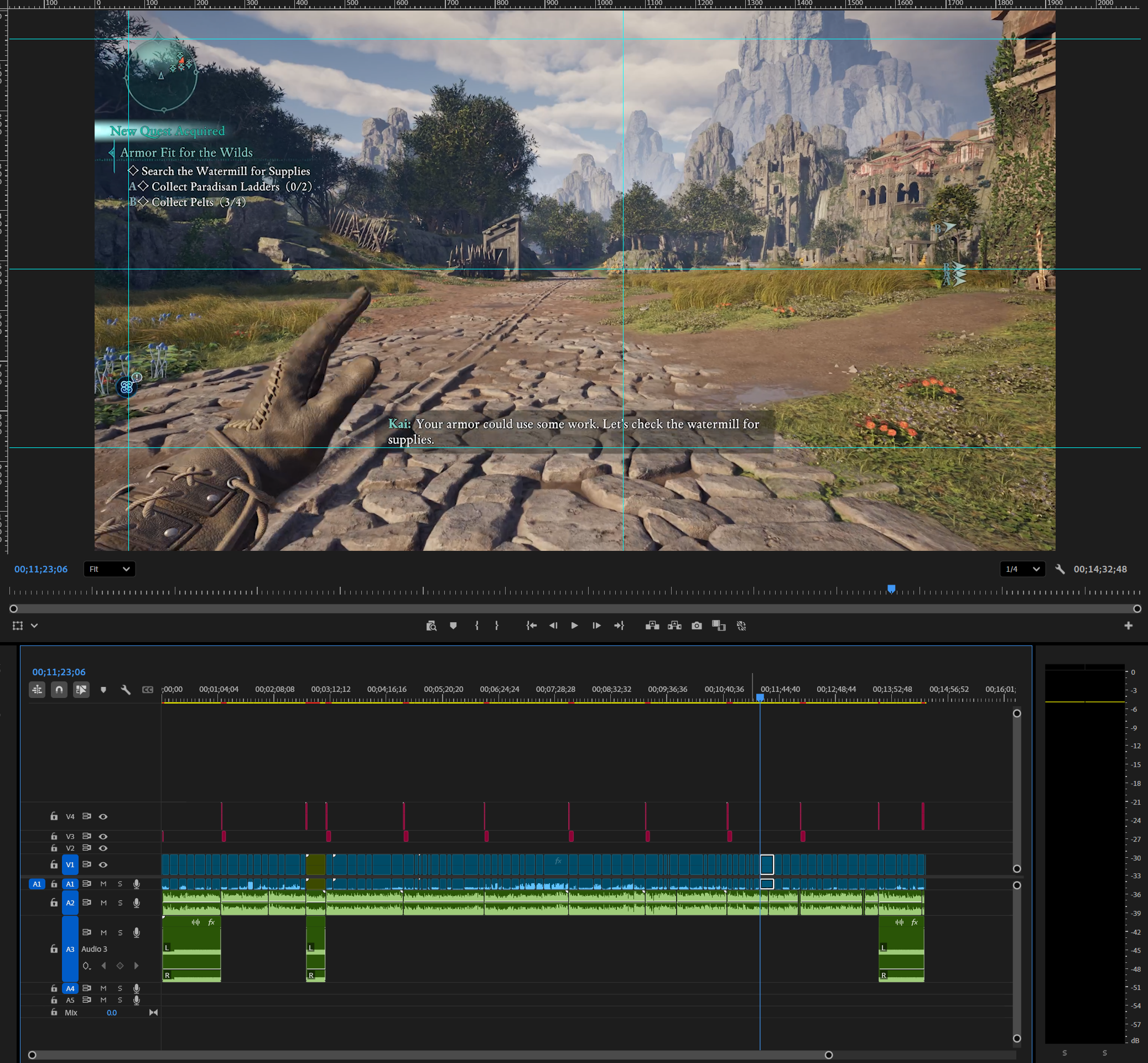Enable voice-over record on A1
This screenshot has height=1063, width=1148.
(x=137, y=884)
